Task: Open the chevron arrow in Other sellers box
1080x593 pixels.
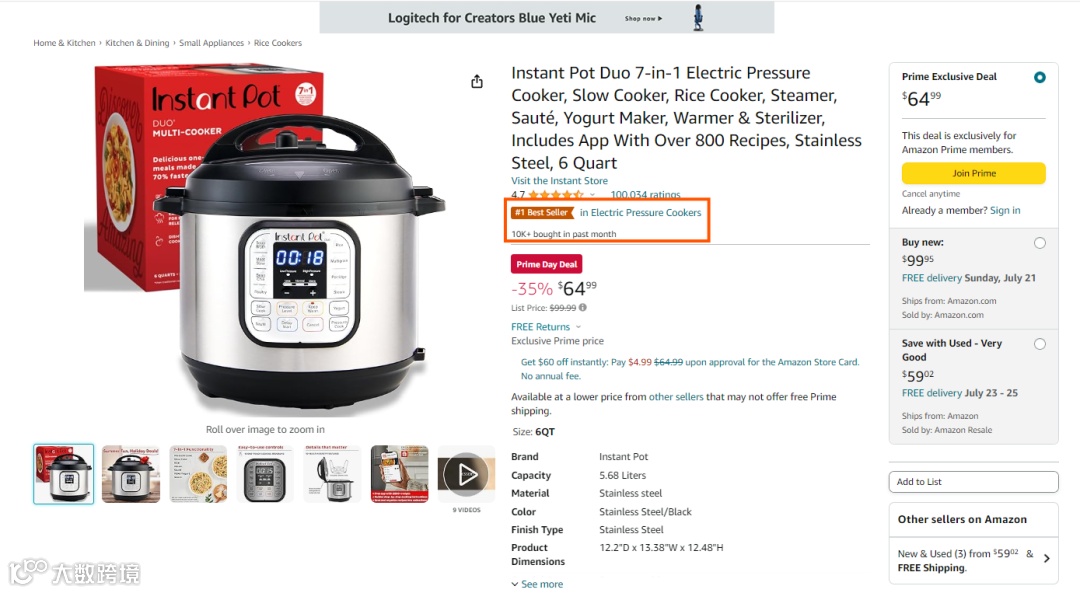Action: (x=1046, y=559)
